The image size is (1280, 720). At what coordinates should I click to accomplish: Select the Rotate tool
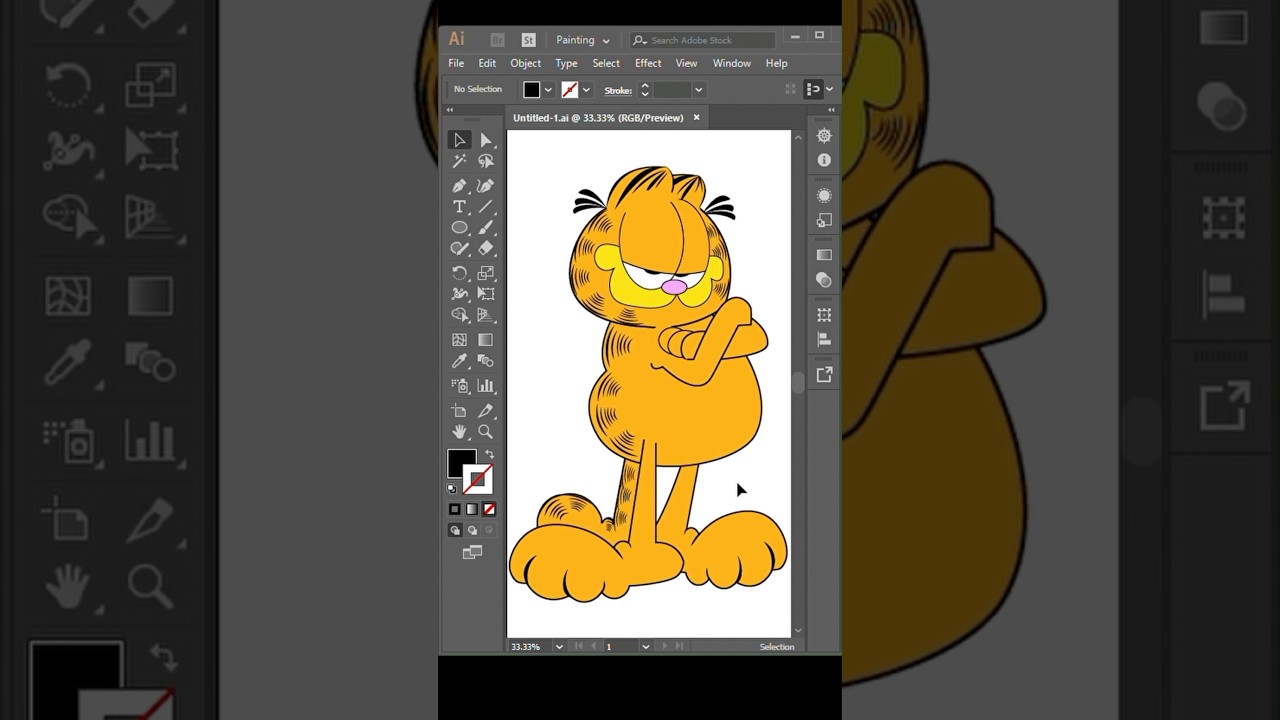[459, 273]
